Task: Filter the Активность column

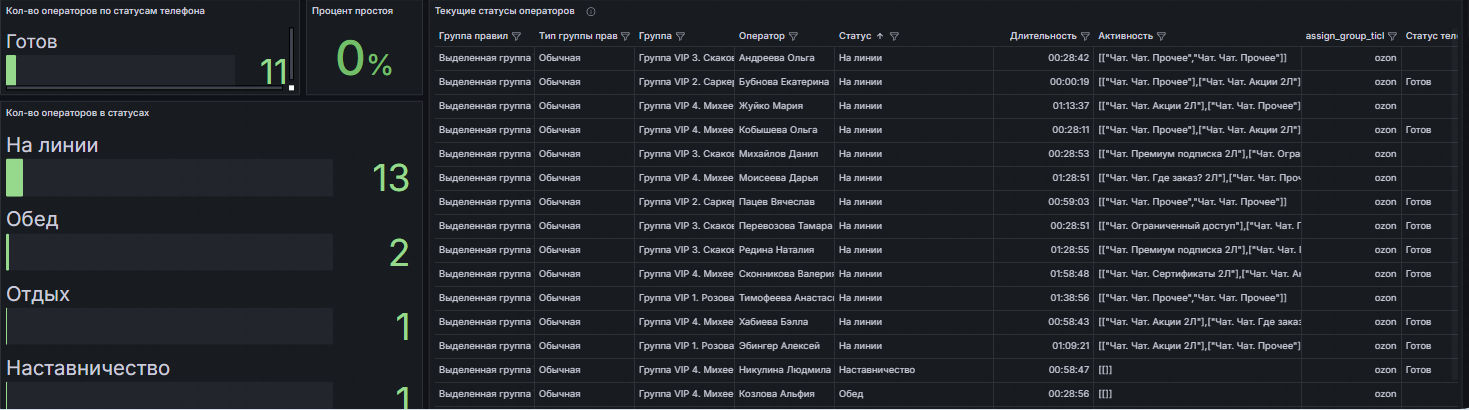Action: (x=1163, y=36)
